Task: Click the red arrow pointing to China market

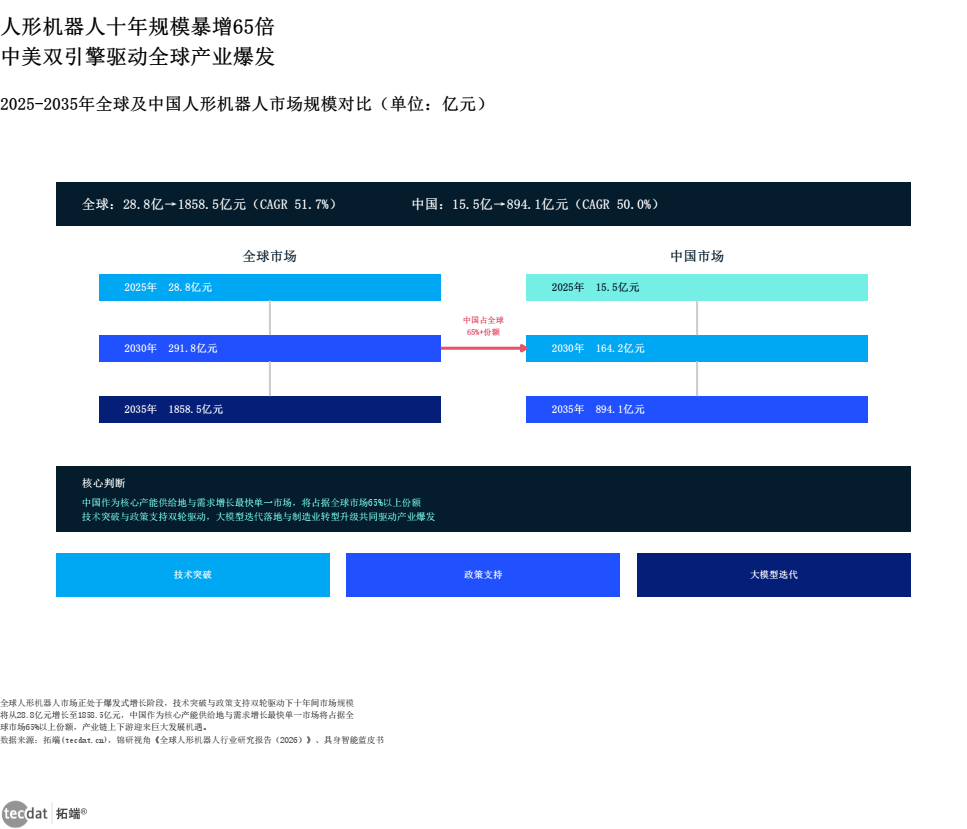Action: [484, 349]
